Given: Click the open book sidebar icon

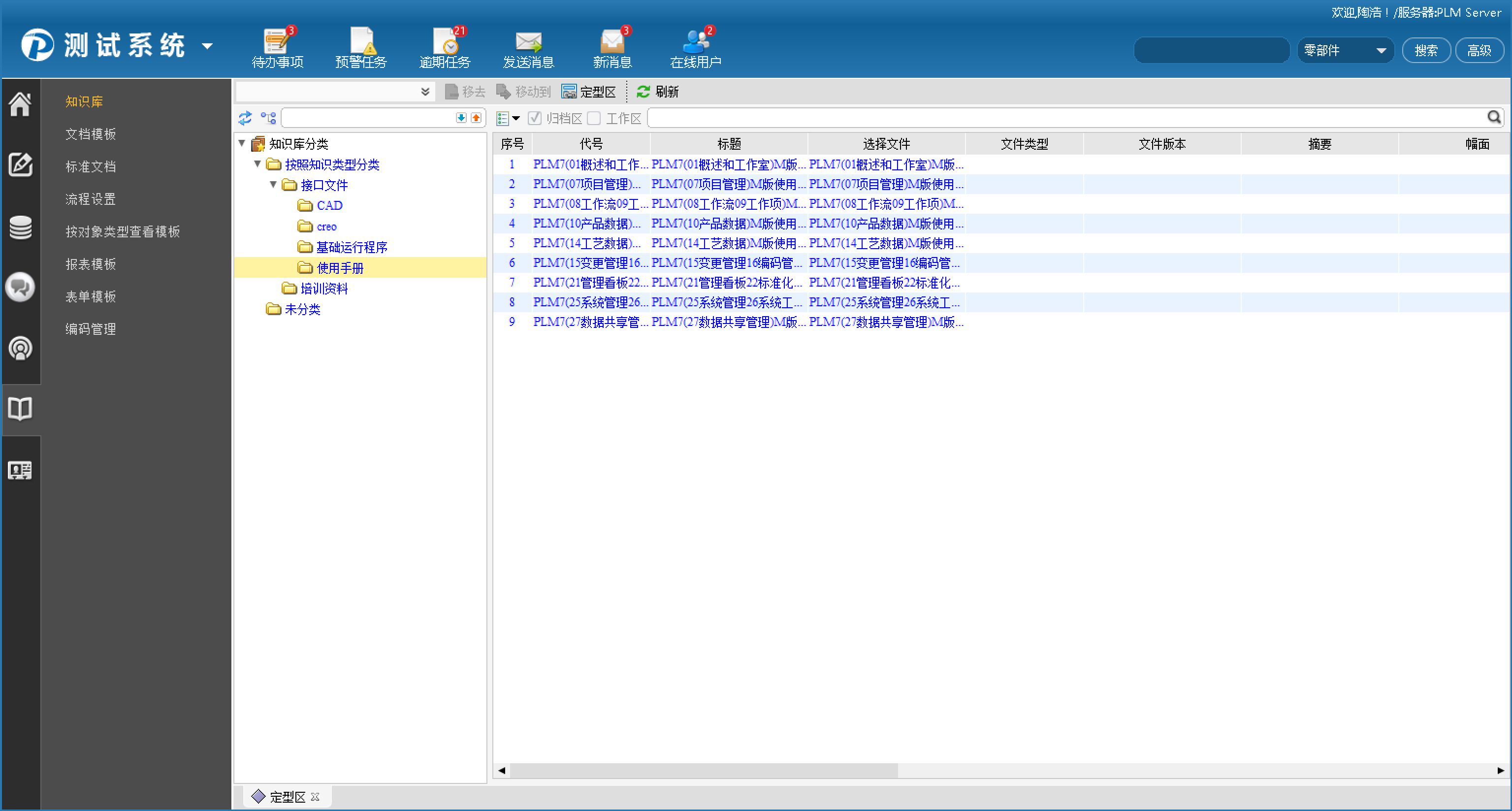Looking at the screenshot, I should point(21,409).
